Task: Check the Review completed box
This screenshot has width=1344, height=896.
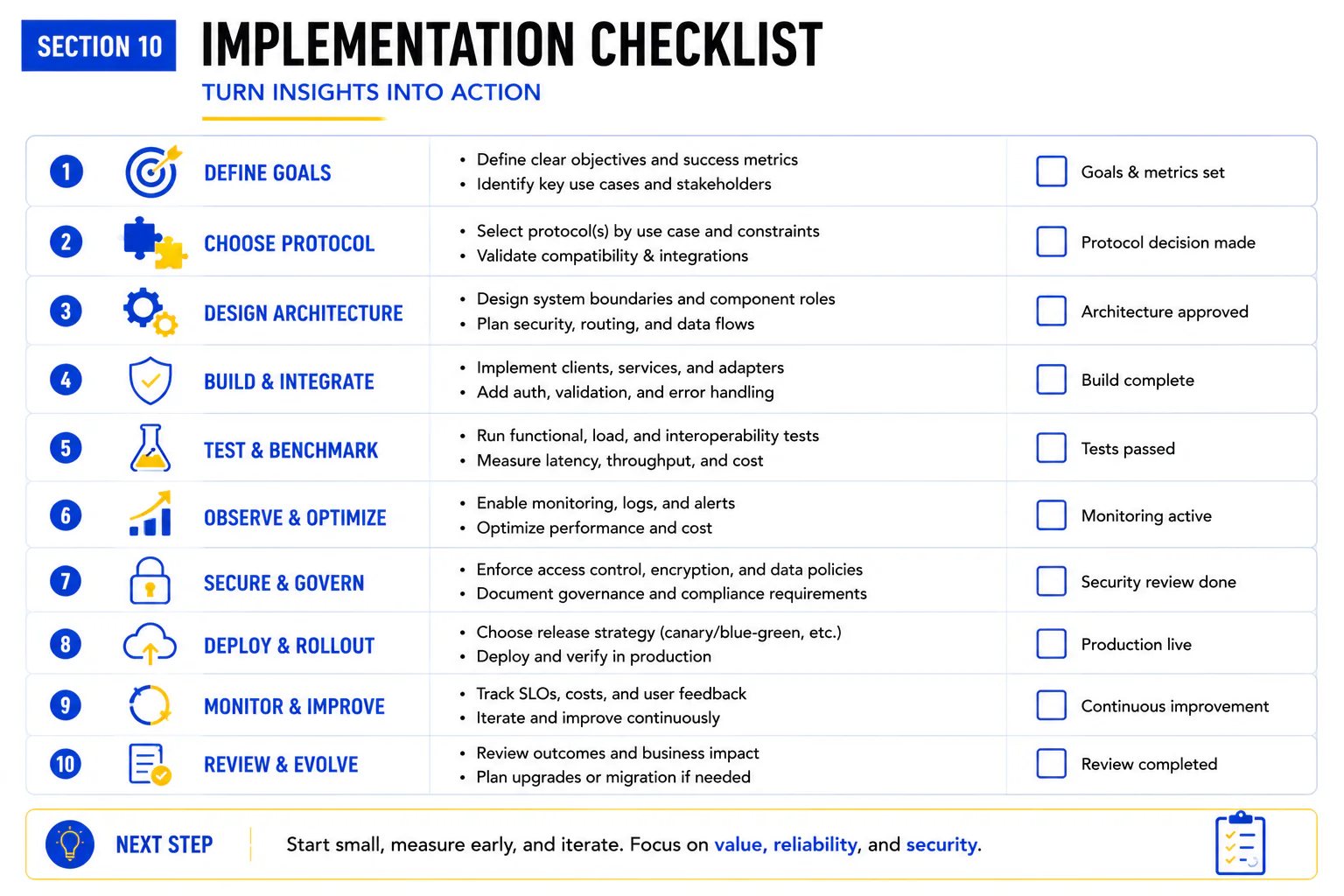Action: [1052, 764]
